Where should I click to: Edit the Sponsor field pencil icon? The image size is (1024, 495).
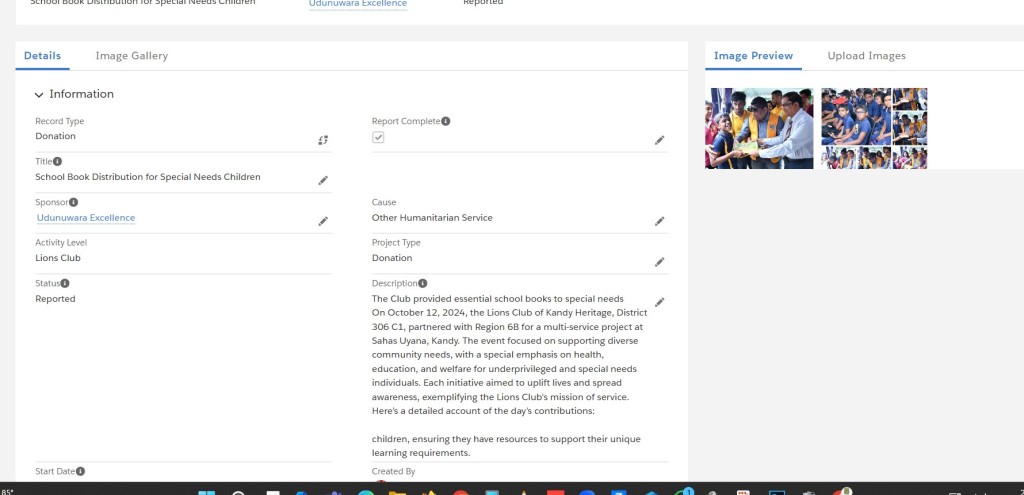[323, 221]
